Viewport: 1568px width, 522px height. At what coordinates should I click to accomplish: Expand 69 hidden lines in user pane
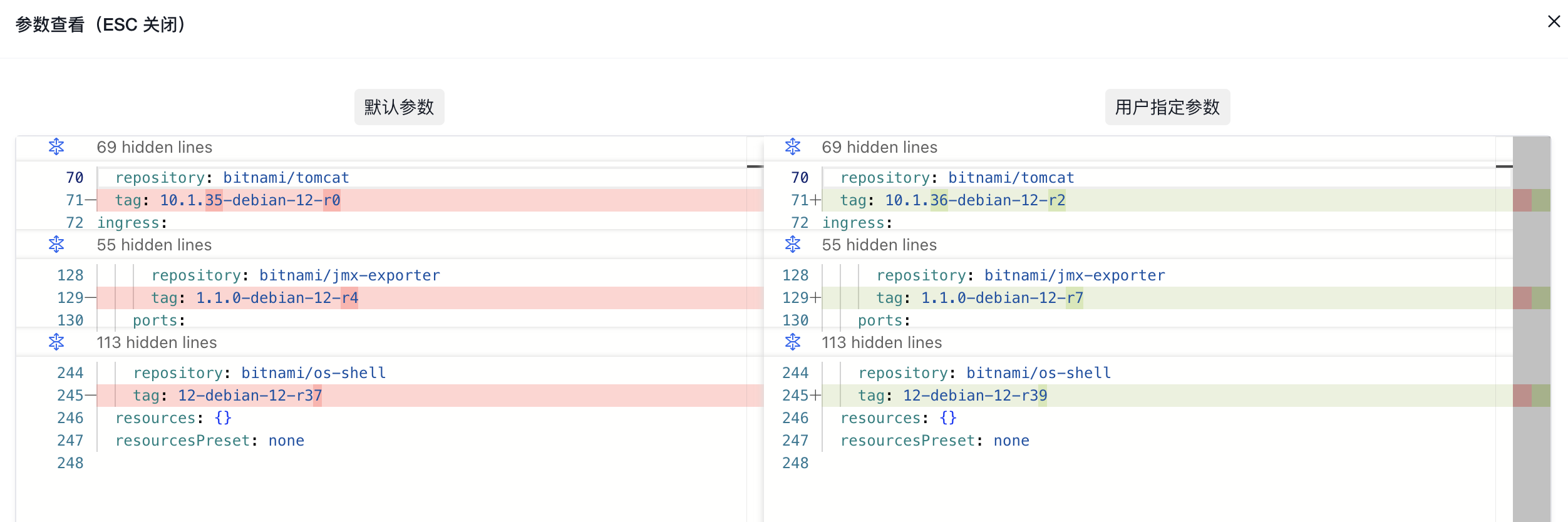[x=793, y=147]
